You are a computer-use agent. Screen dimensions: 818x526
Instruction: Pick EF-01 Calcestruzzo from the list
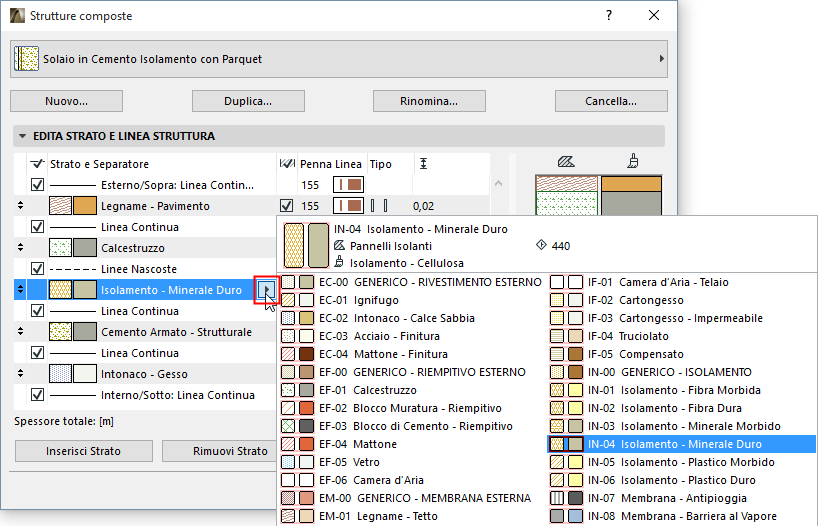coord(412,390)
